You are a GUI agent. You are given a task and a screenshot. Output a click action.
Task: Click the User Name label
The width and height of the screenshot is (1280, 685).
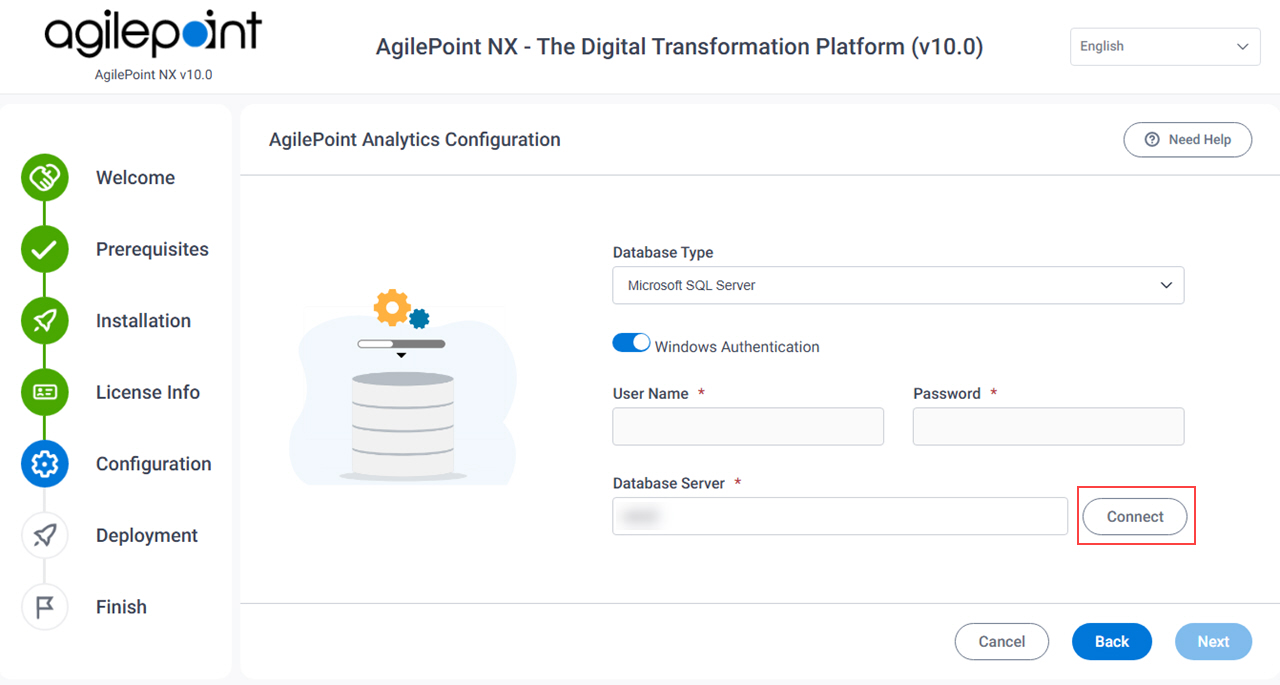click(651, 394)
